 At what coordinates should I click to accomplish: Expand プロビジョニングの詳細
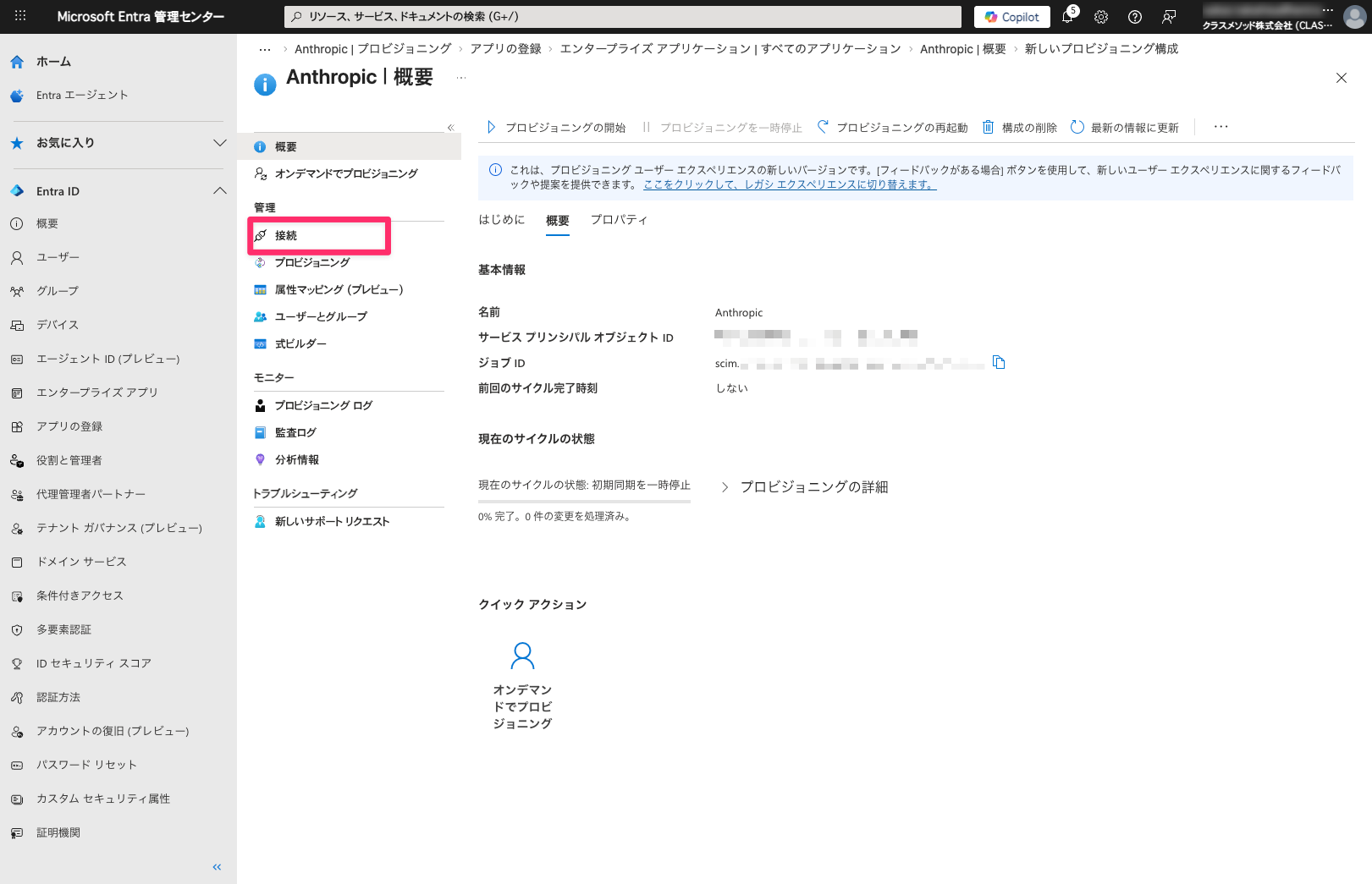(x=804, y=487)
